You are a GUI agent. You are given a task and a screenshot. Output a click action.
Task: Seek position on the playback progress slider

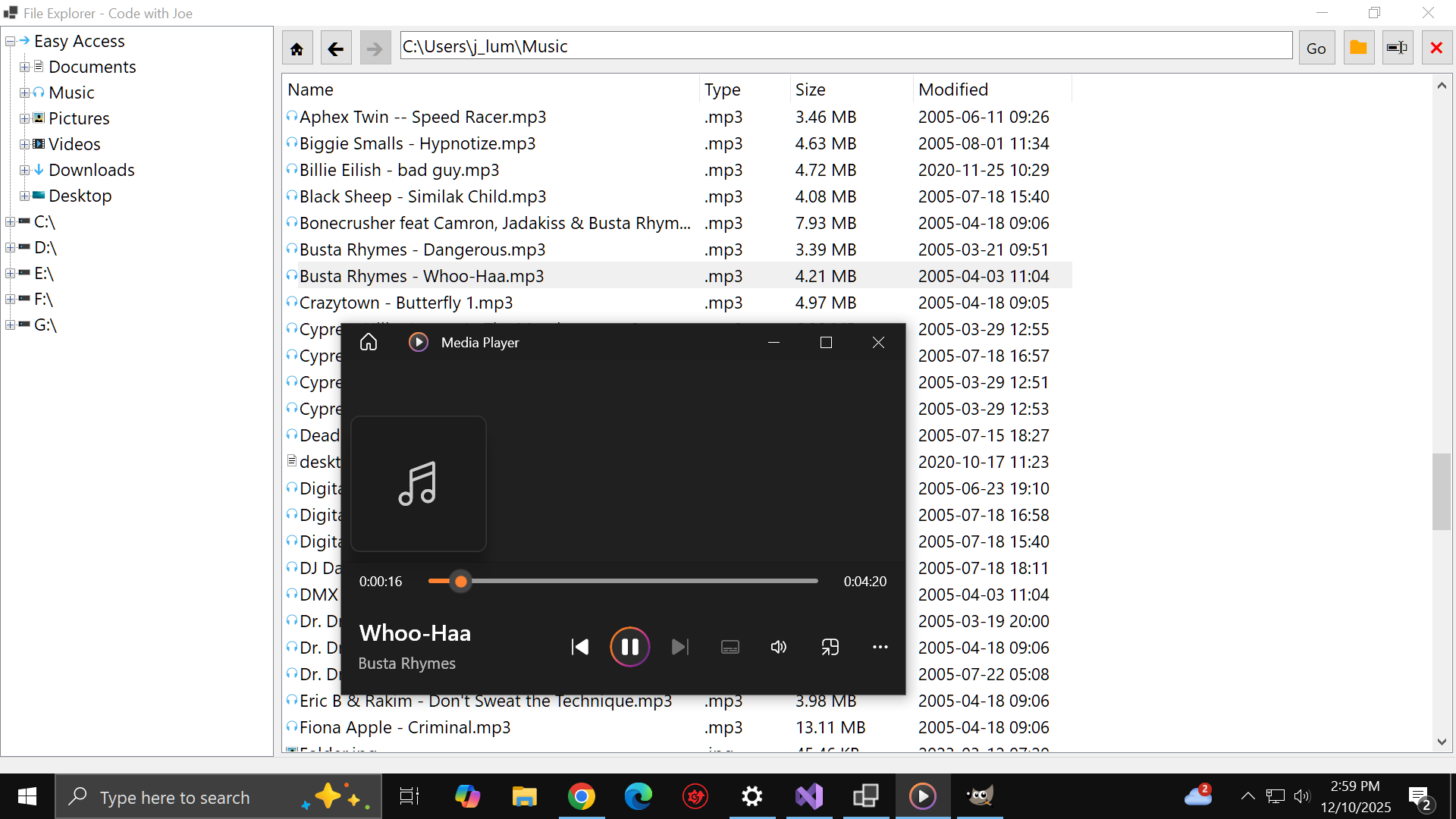[622, 581]
